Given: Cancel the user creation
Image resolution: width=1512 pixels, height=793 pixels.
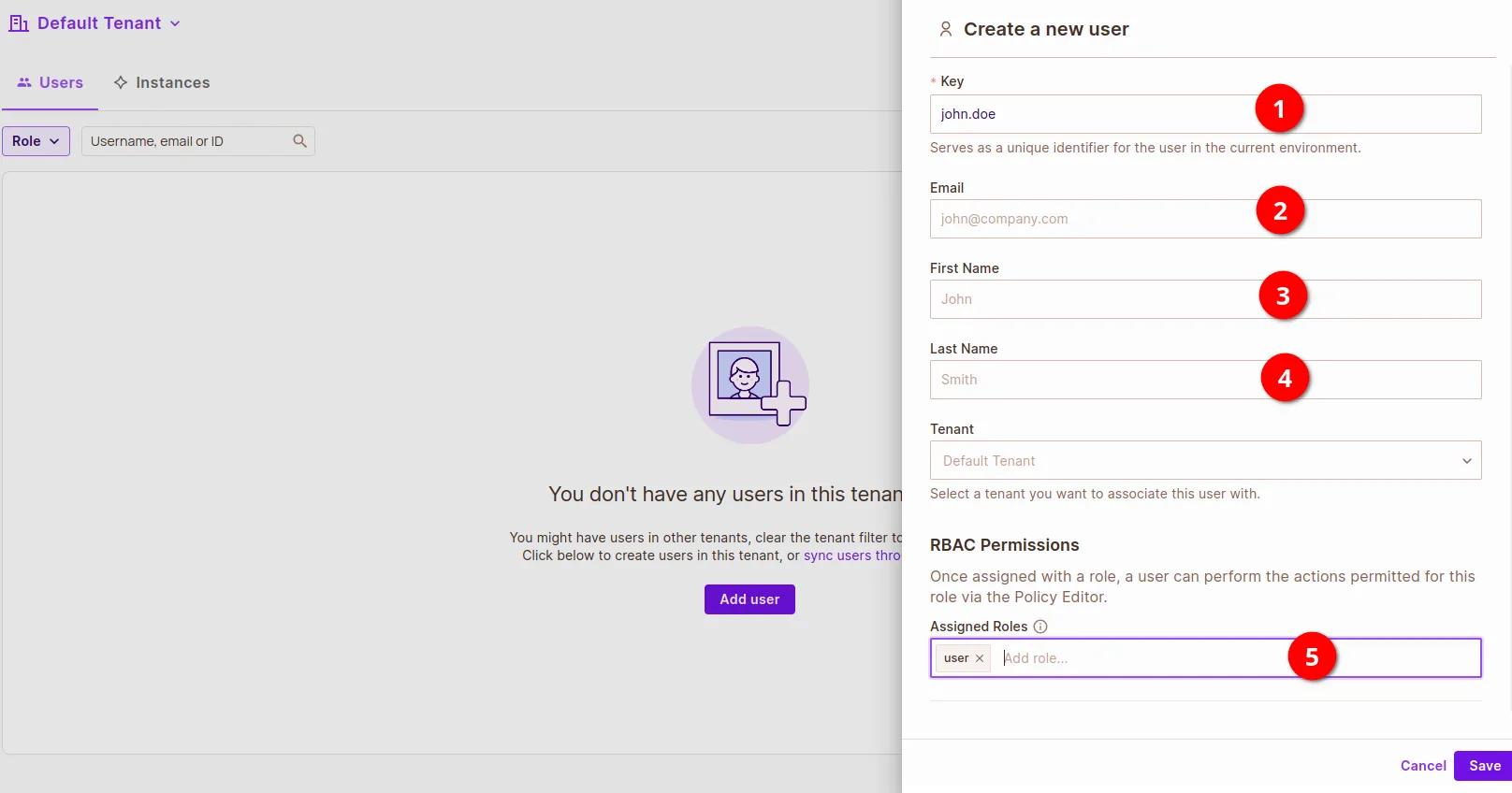Looking at the screenshot, I should (1422, 766).
